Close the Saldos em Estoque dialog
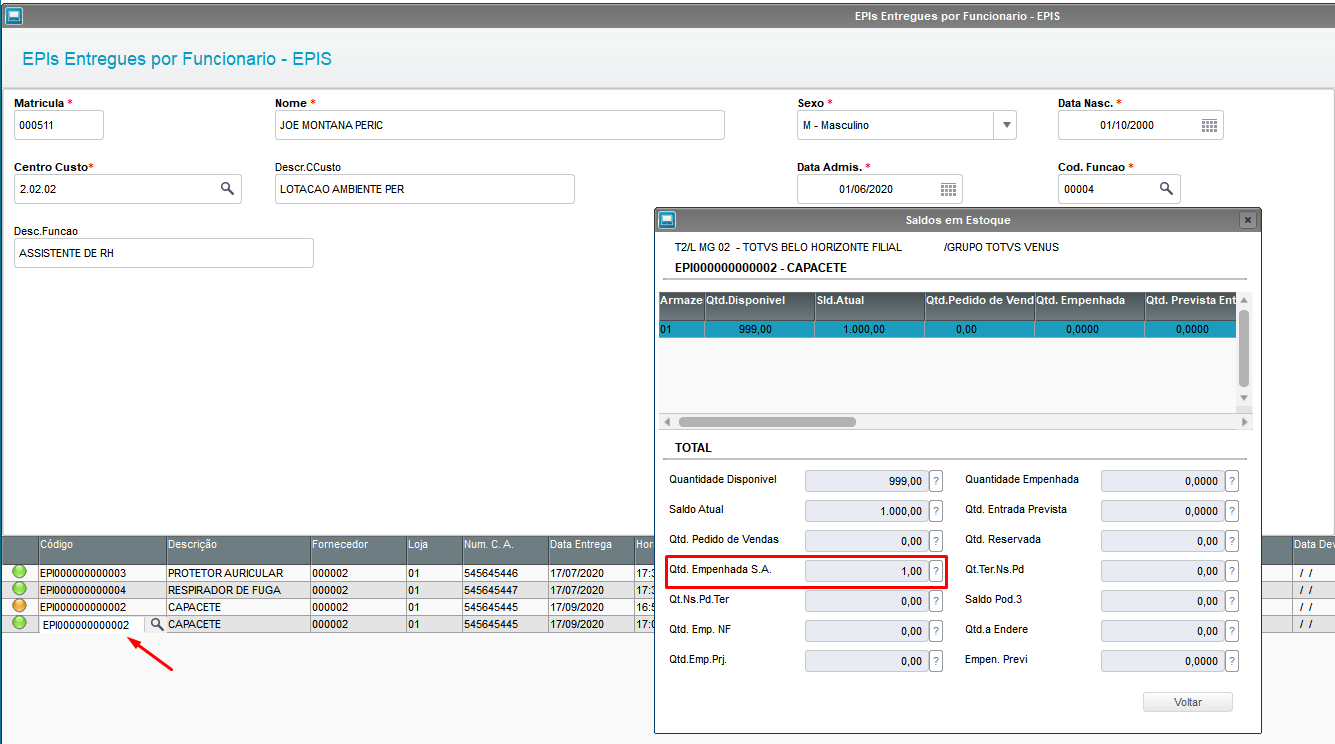The height and width of the screenshot is (744, 1335). point(1247,220)
